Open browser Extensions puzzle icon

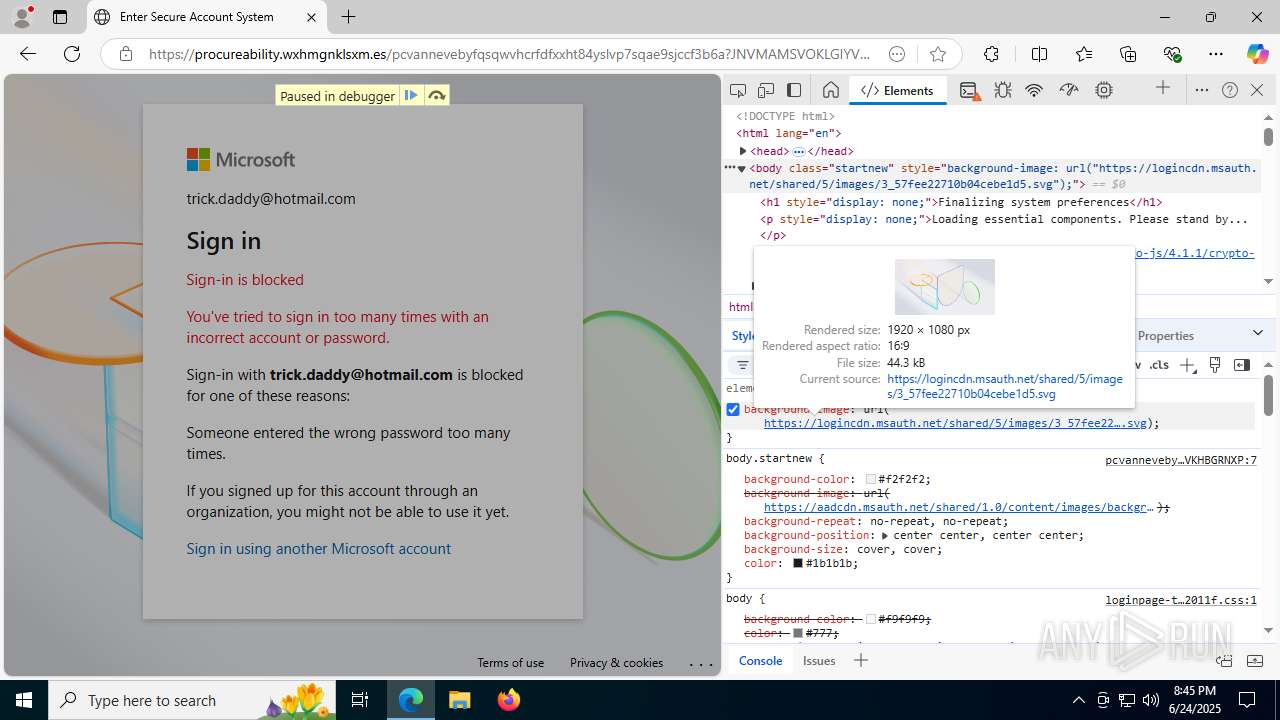pos(991,54)
